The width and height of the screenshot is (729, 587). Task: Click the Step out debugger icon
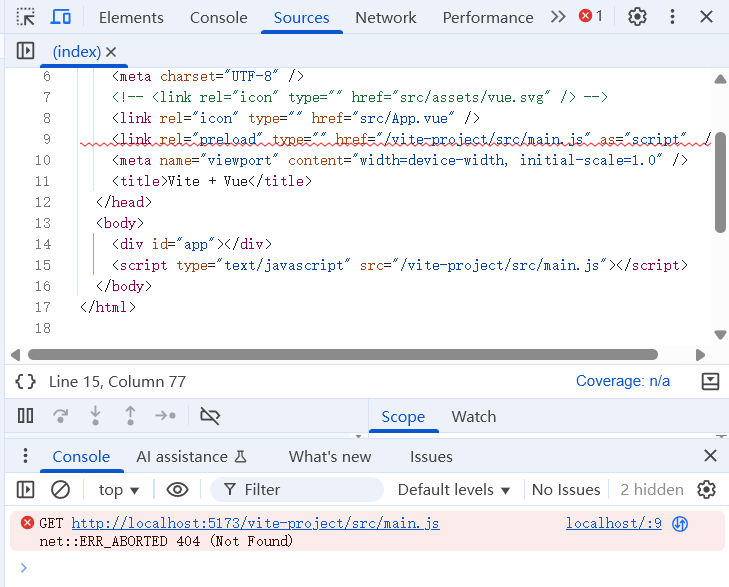(x=131, y=416)
